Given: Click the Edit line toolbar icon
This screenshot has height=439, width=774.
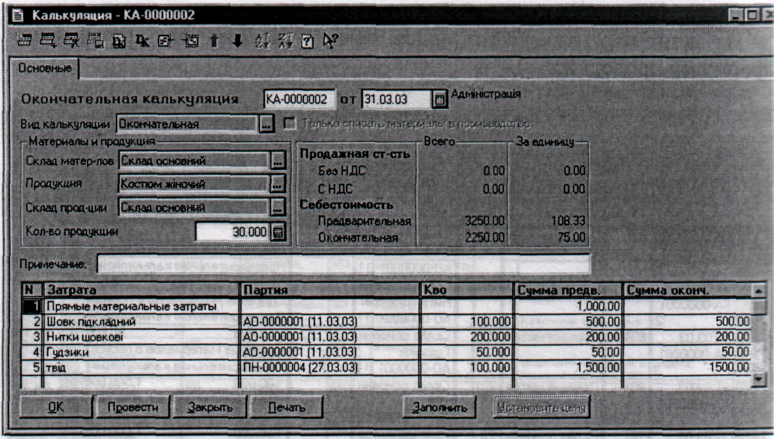Looking at the screenshot, I should [x=48, y=40].
